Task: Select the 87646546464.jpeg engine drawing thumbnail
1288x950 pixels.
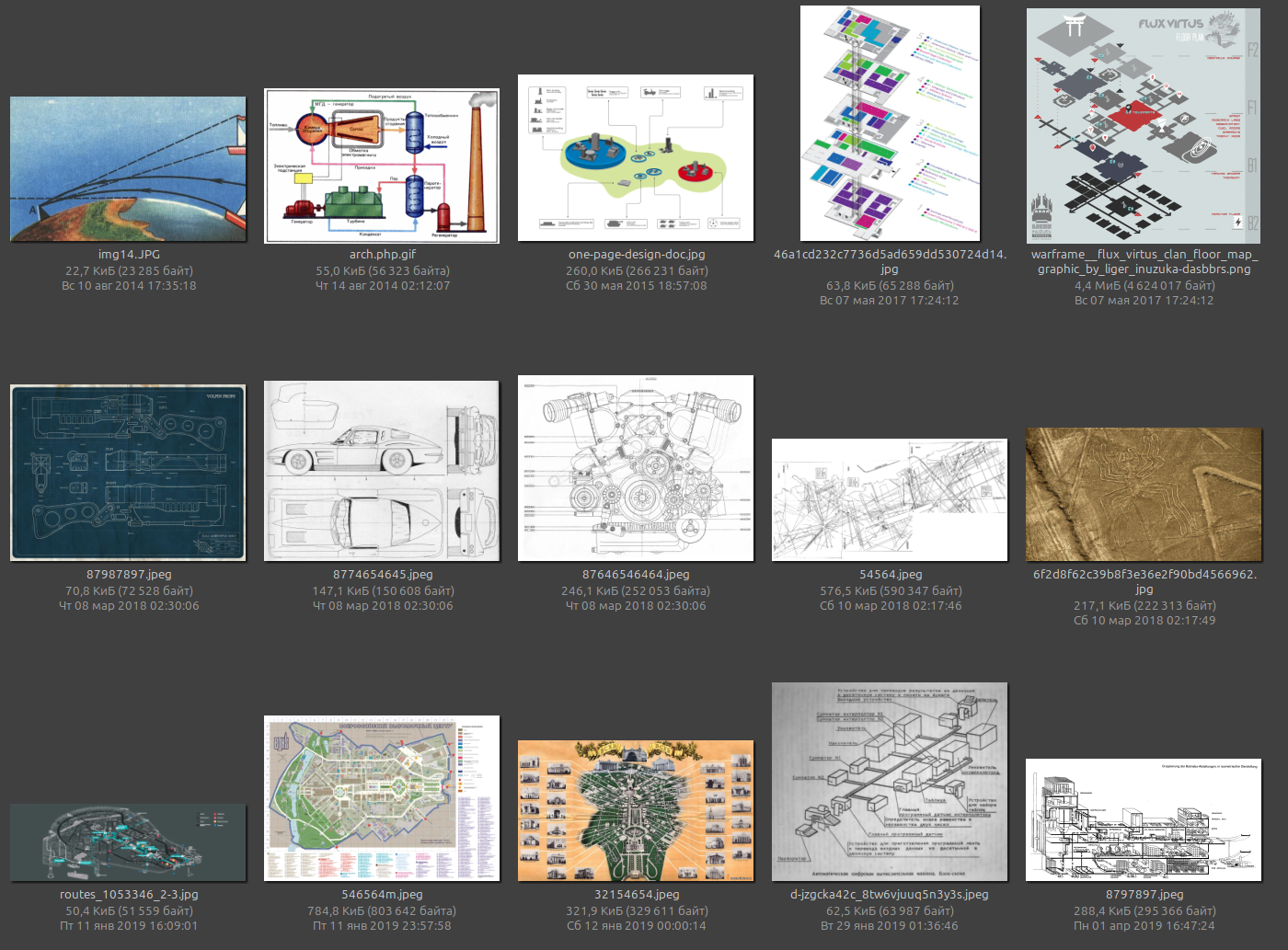Action: pyautogui.click(x=636, y=468)
